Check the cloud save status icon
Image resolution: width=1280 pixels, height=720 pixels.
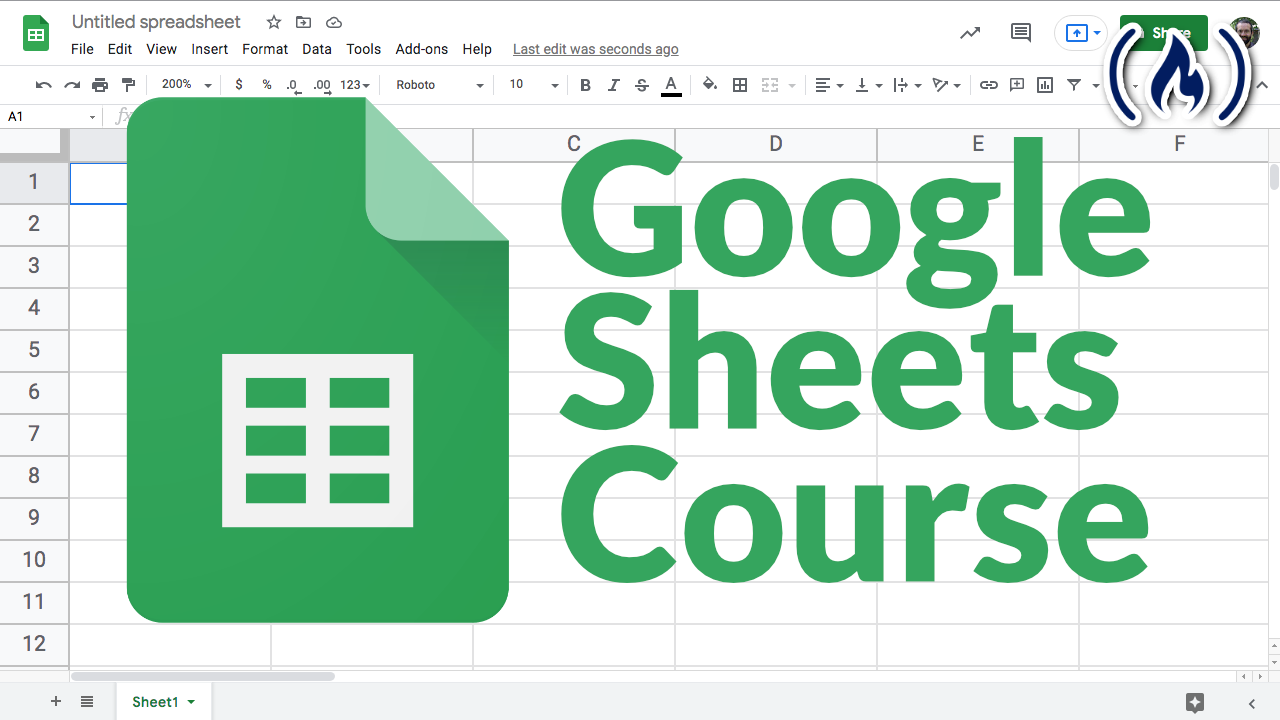[334, 22]
